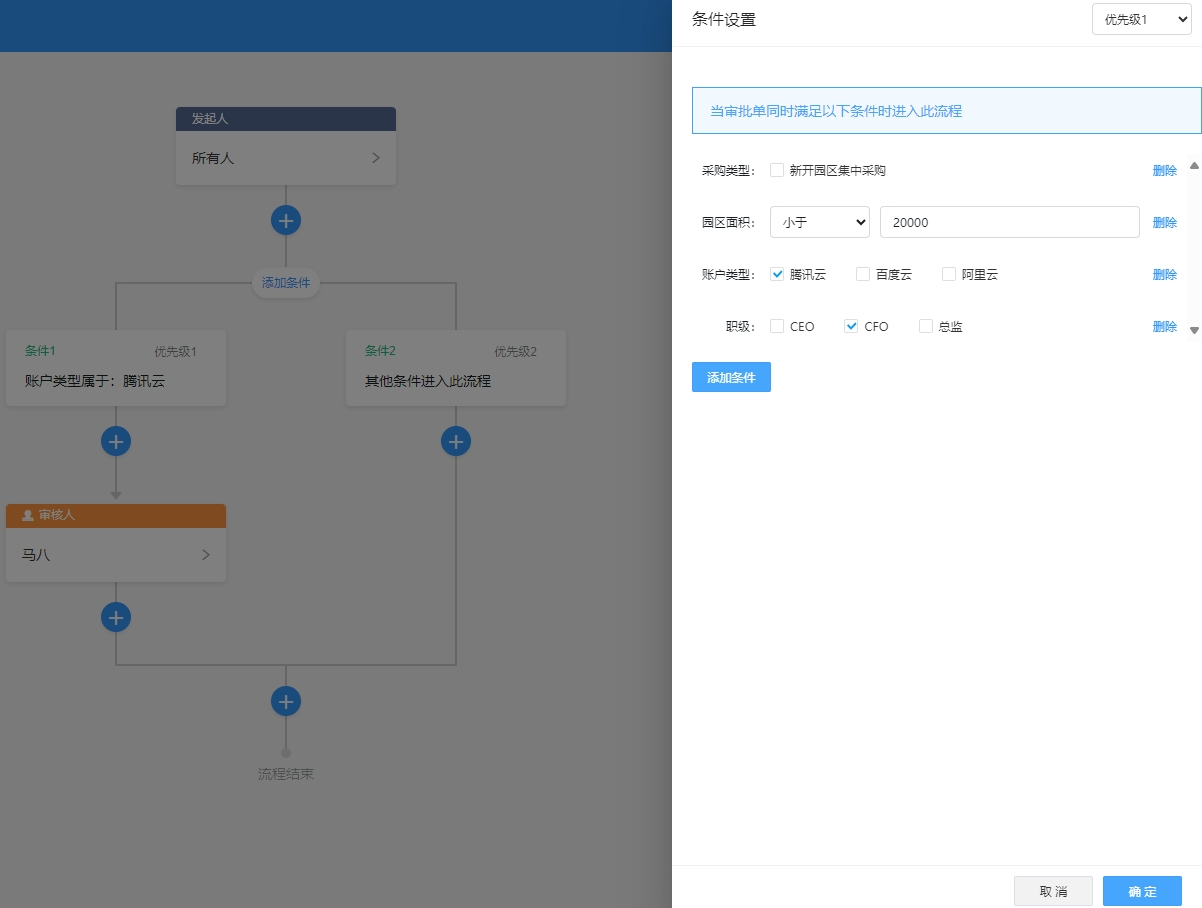Viewport: 1202px width, 908px height.
Task: Click the chevron arrow on 所有人 node
Action: (x=376, y=158)
